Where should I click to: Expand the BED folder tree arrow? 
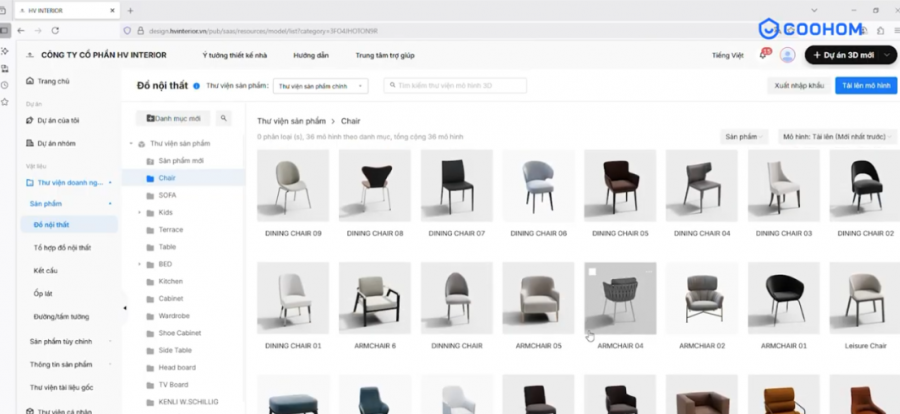tap(139, 264)
